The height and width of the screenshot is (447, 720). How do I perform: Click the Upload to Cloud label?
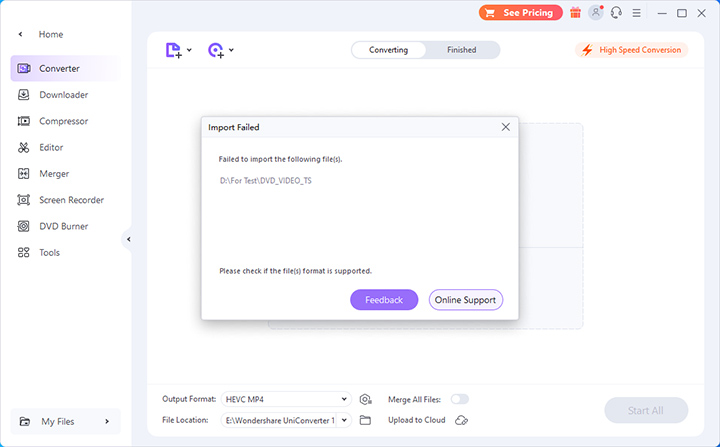pos(416,420)
